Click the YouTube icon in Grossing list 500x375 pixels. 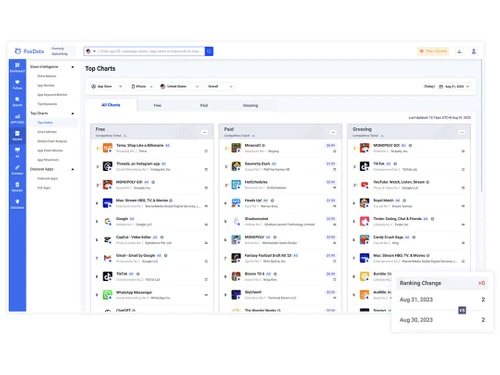(x=364, y=184)
